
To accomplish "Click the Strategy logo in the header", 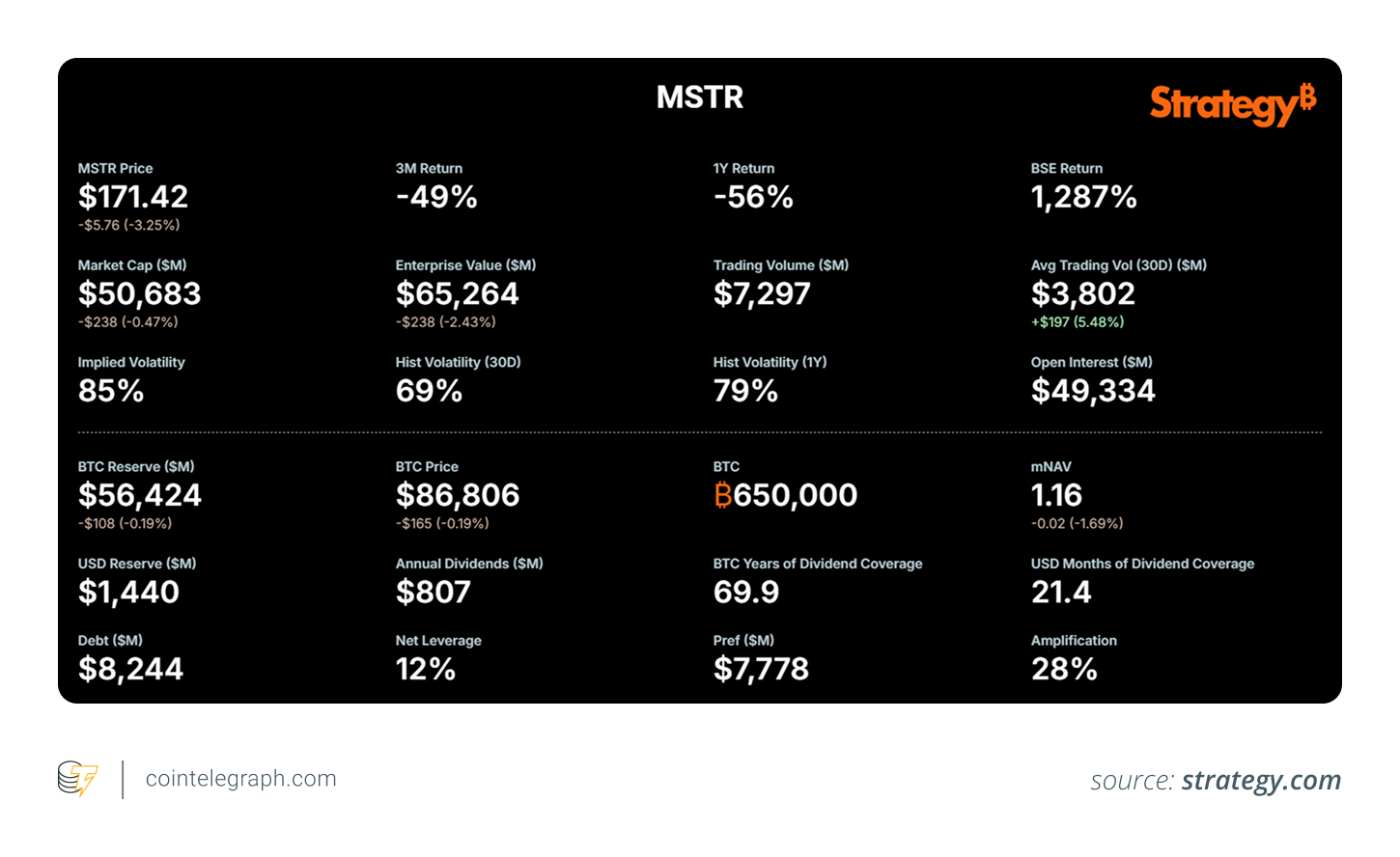I will (1232, 103).
